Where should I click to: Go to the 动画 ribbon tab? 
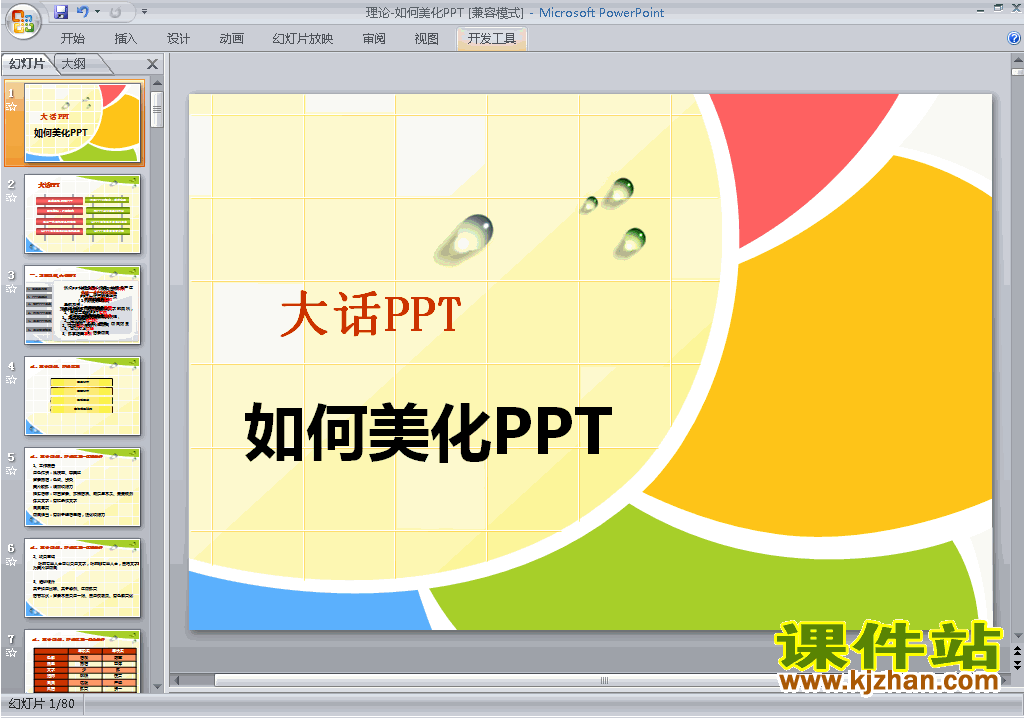click(x=231, y=39)
